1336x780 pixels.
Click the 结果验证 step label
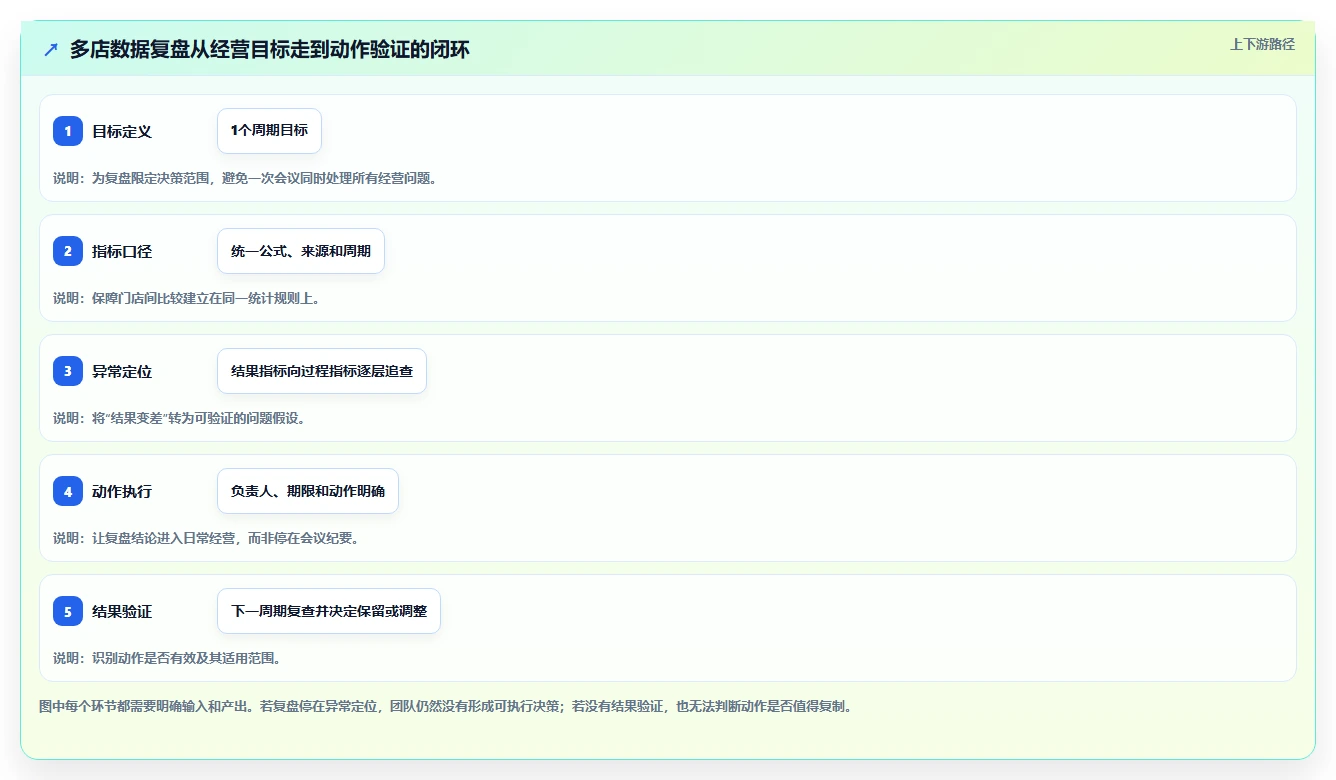click(x=122, y=611)
